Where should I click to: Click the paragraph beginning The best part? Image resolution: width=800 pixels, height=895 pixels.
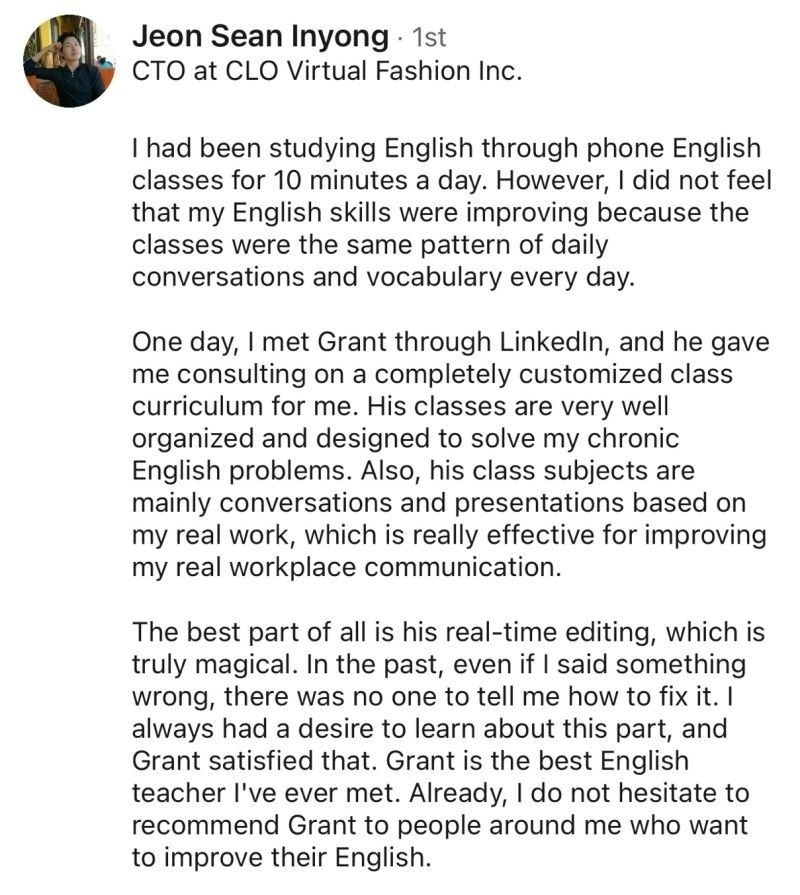coord(449,744)
